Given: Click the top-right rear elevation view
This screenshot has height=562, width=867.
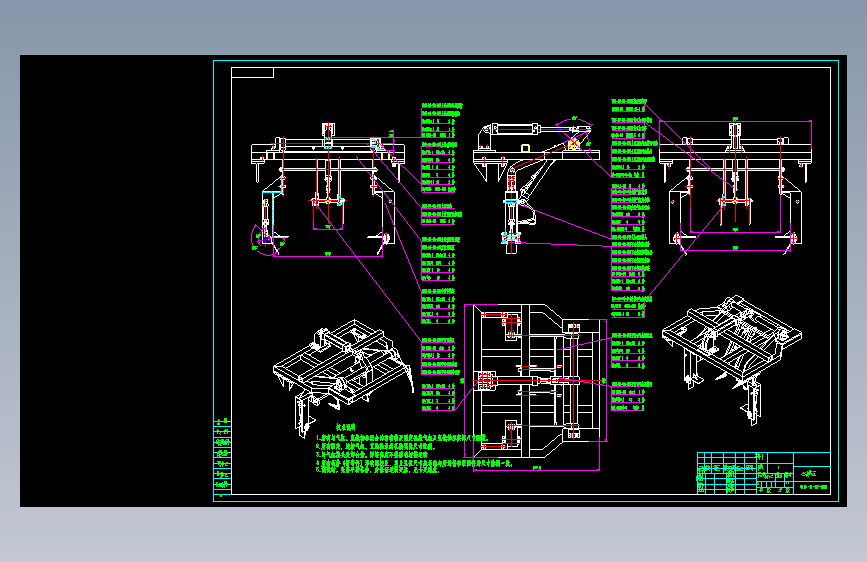Looking at the screenshot, I should (735, 187).
